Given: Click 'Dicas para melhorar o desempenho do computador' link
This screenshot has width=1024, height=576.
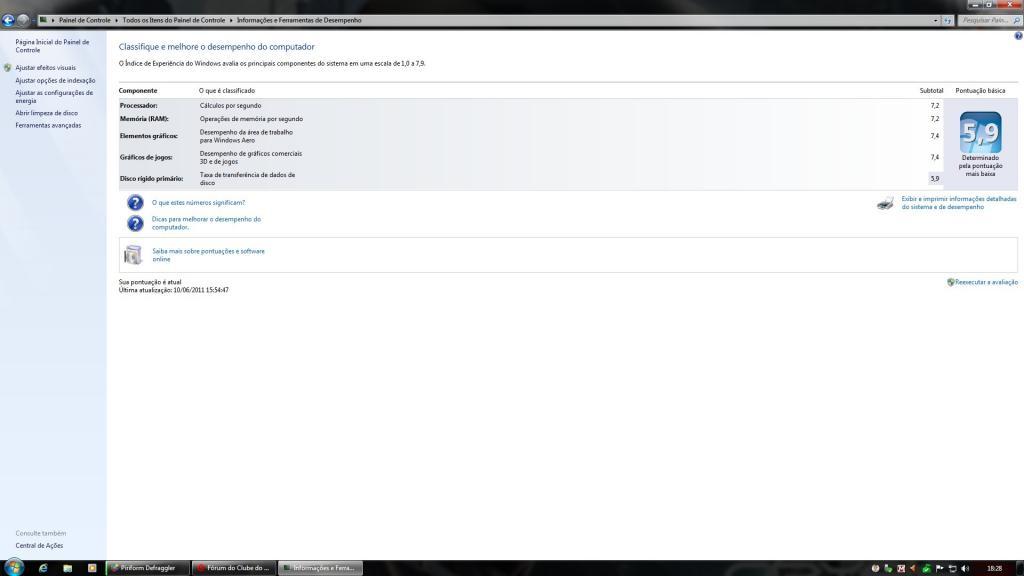Looking at the screenshot, I should 206,223.
